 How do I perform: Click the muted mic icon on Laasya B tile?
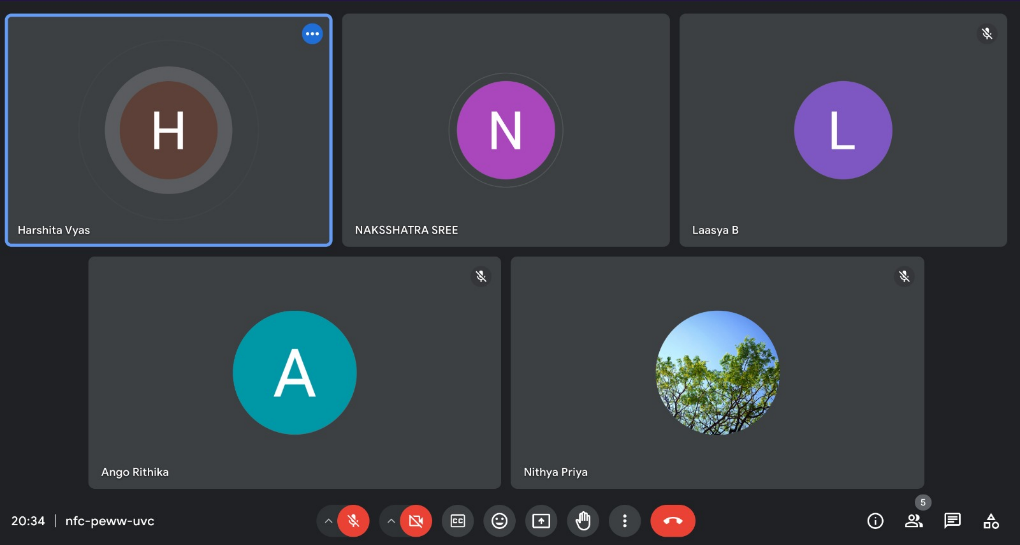tap(987, 34)
